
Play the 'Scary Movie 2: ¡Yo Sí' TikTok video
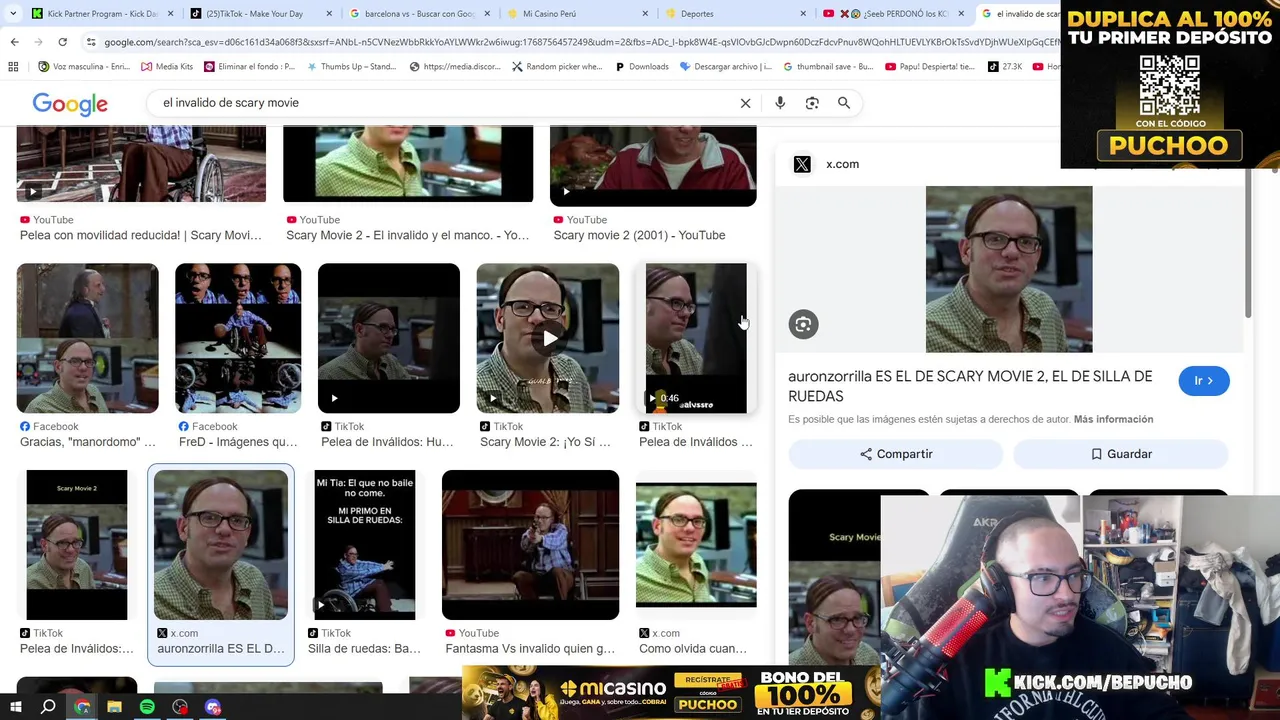click(x=548, y=338)
